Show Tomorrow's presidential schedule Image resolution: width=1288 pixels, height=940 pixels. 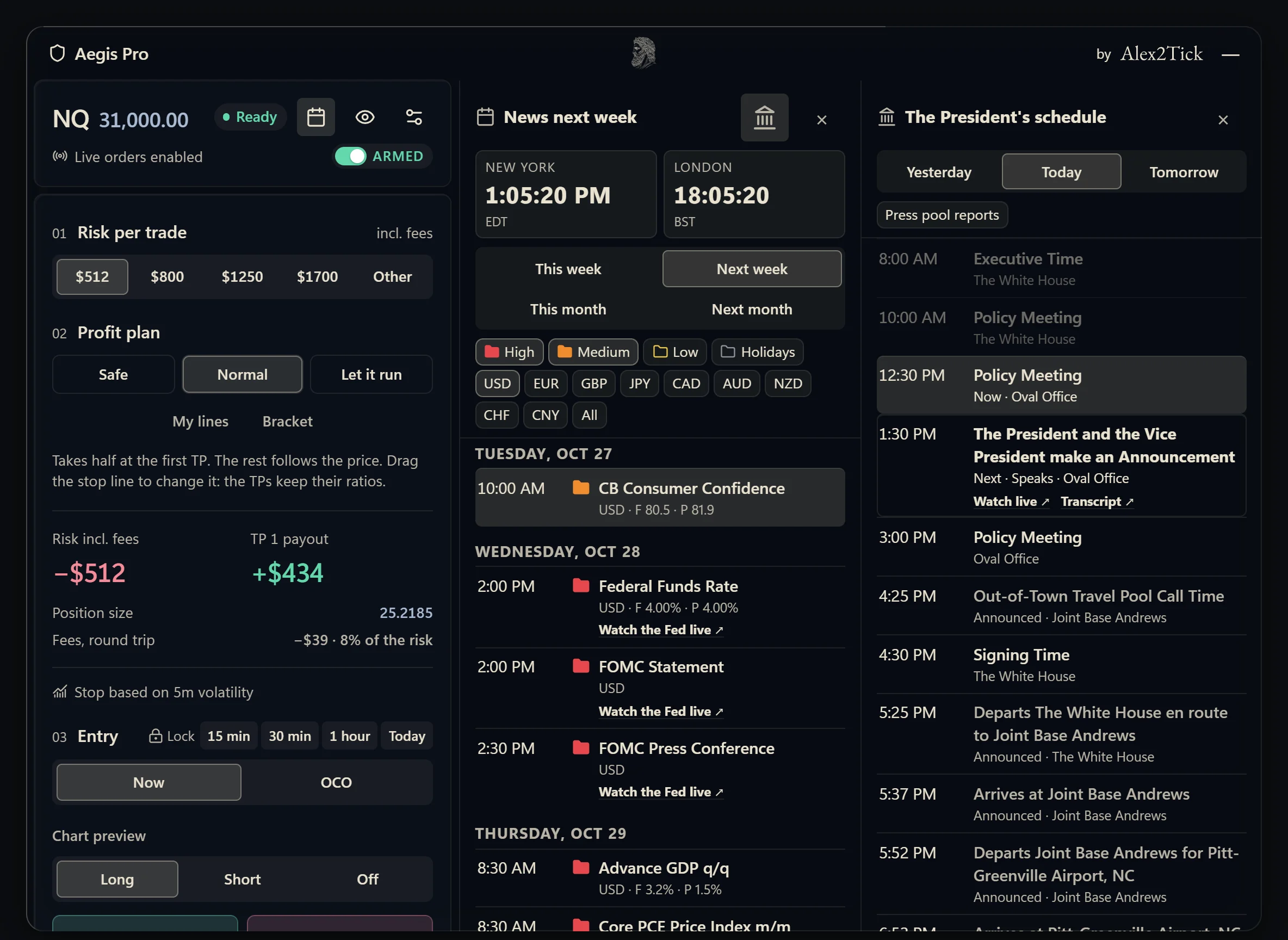coord(1184,172)
